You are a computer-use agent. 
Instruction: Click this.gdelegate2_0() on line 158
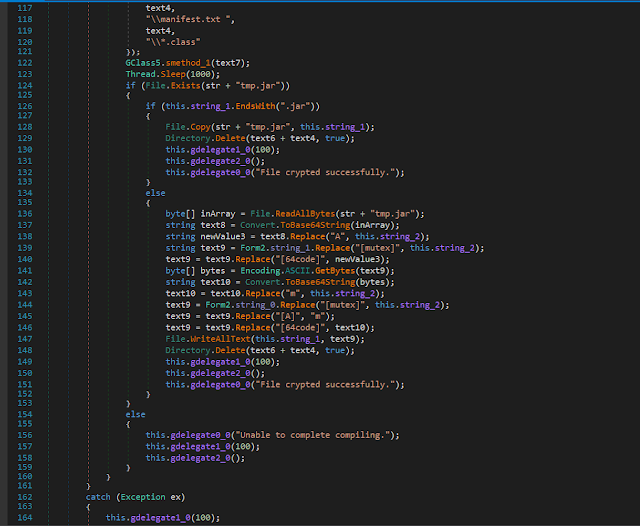(x=195, y=458)
